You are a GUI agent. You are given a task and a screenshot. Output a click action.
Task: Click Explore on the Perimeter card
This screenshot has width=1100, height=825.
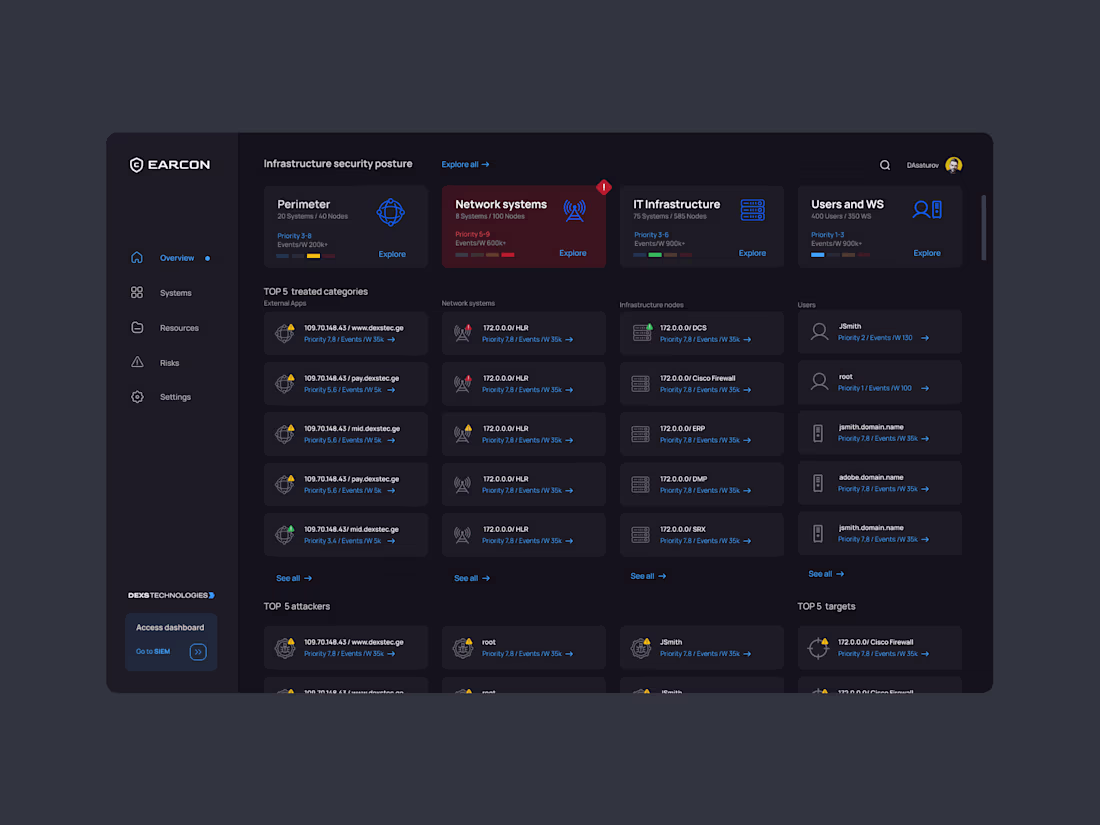click(392, 254)
